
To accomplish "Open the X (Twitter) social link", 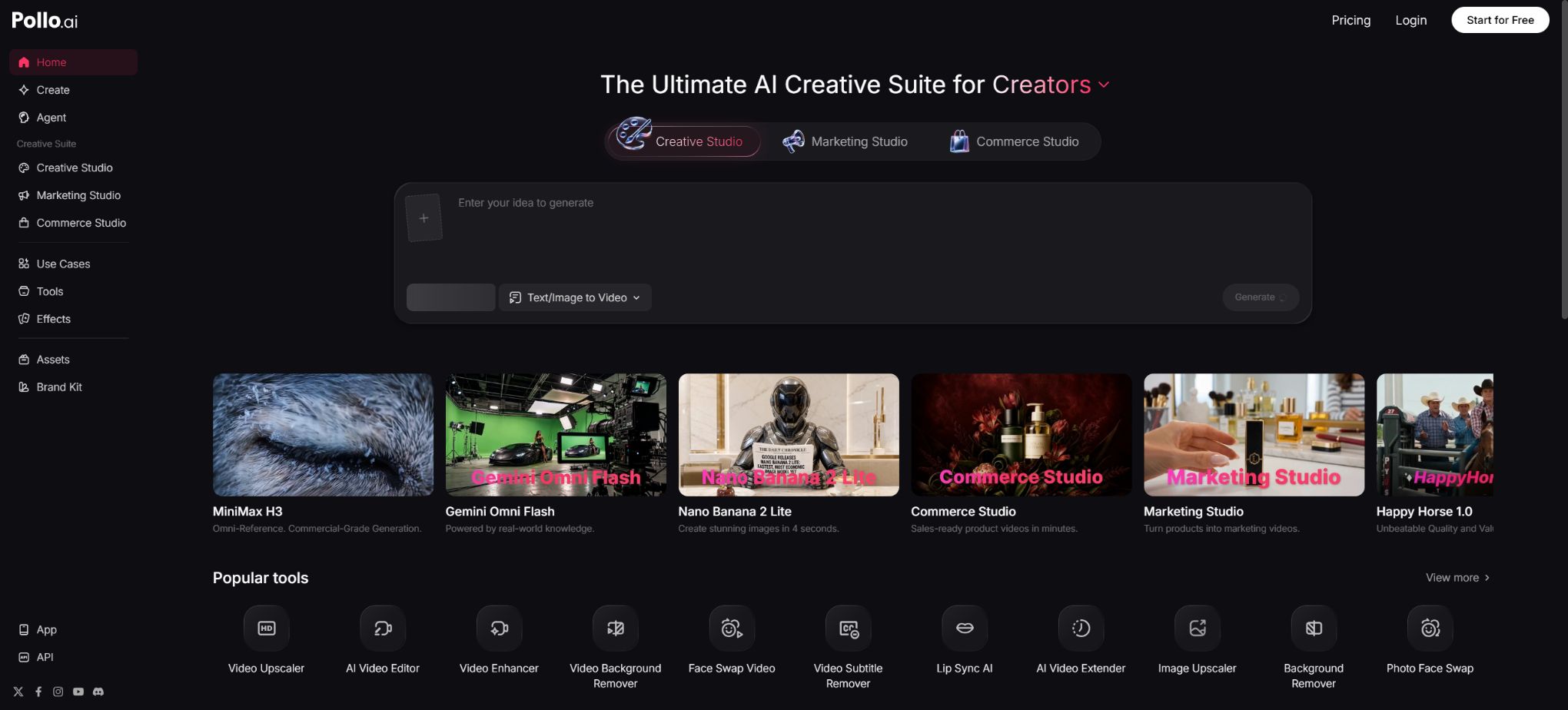I will click(x=18, y=692).
